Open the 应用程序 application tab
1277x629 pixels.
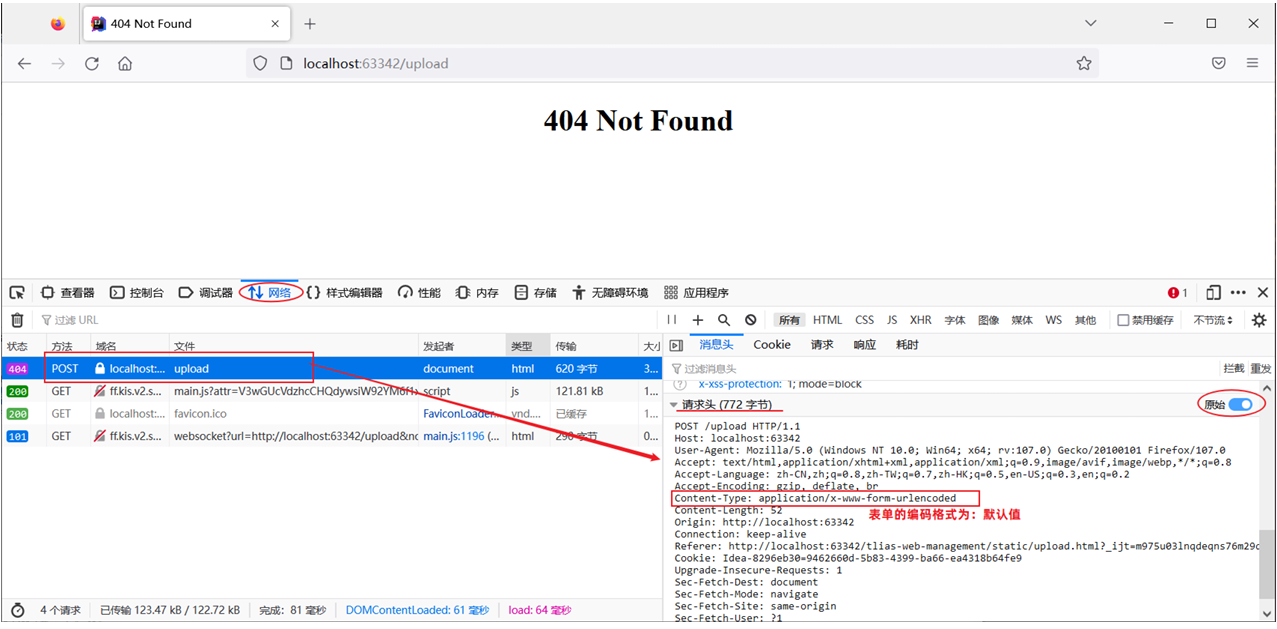pos(697,293)
